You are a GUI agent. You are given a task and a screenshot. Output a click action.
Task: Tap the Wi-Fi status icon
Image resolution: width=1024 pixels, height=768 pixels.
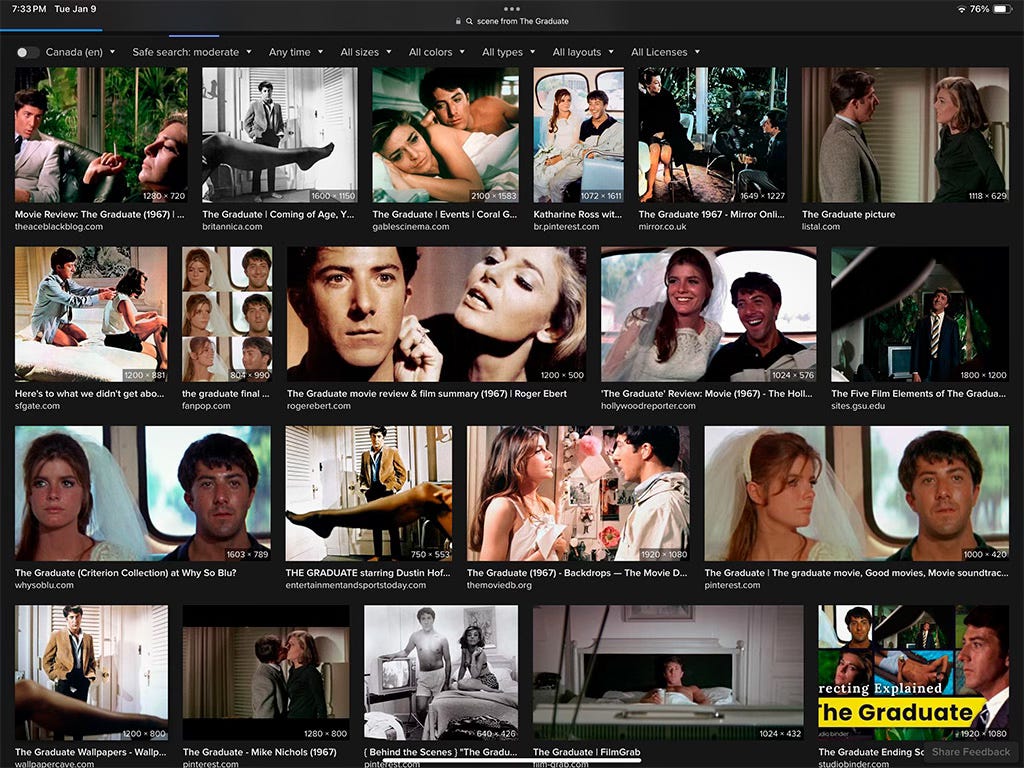[961, 9]
